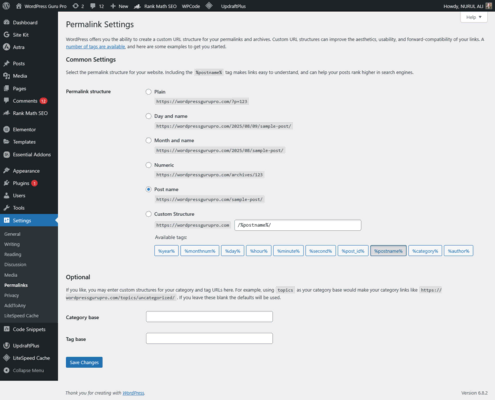Viewport: 495px width, 400px height.
Task: Select Month and name permalink option
Action: (x=148, y=140)
